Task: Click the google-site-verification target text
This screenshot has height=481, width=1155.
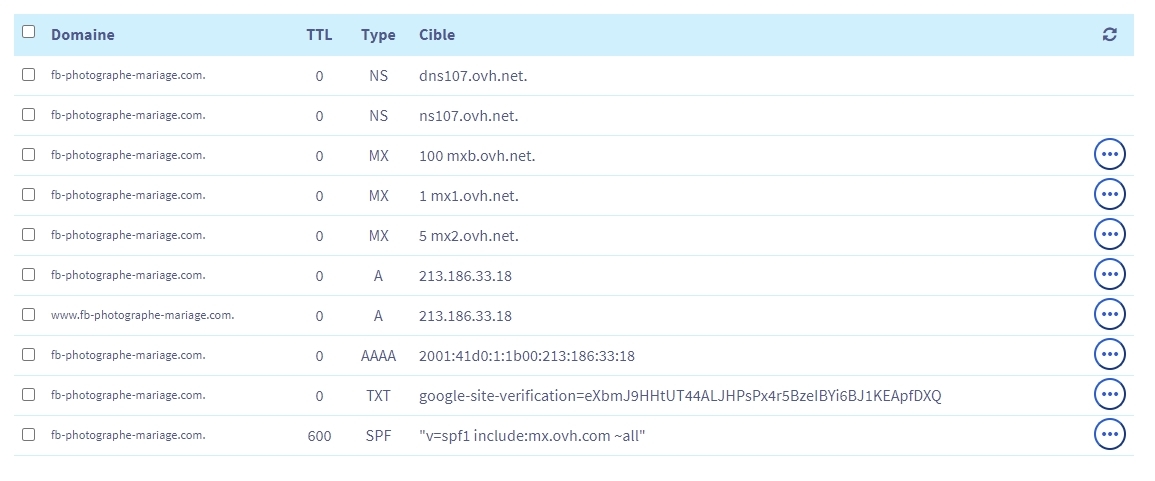Action: coord(680,396)
